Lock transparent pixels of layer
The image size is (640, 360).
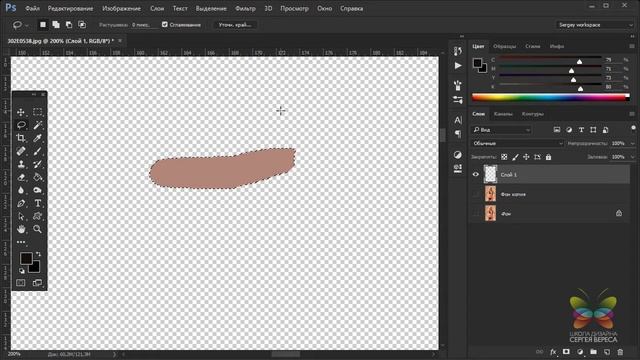tap(504, 157)
